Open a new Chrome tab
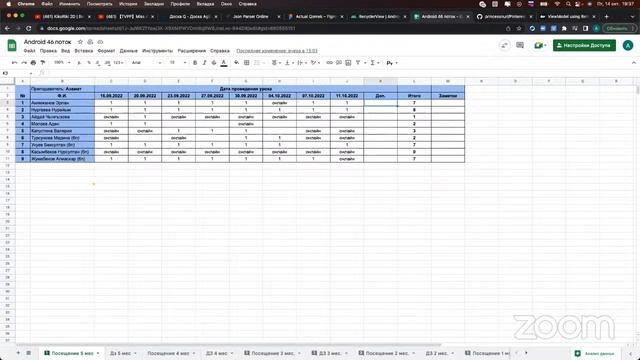 [607, 17]
